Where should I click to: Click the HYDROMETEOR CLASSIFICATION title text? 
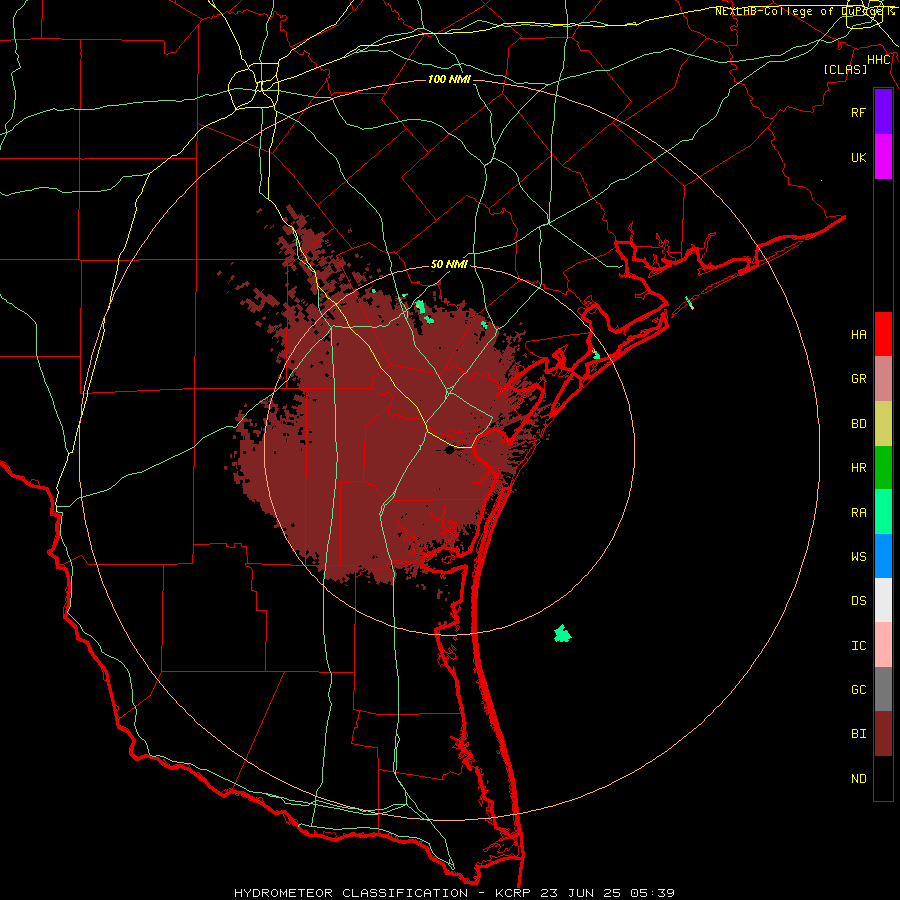[351, 893]
